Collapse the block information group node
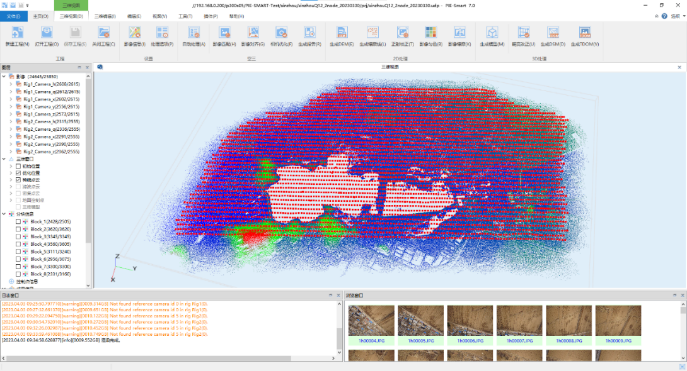The height and width of the screenshot is (371, 687). click(x=4, y=214)
